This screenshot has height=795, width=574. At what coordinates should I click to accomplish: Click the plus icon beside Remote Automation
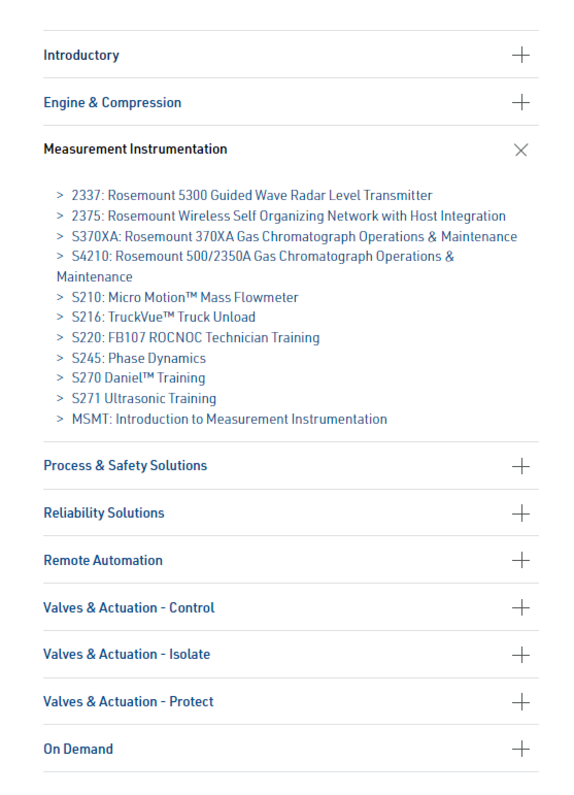tap(521, 560)
